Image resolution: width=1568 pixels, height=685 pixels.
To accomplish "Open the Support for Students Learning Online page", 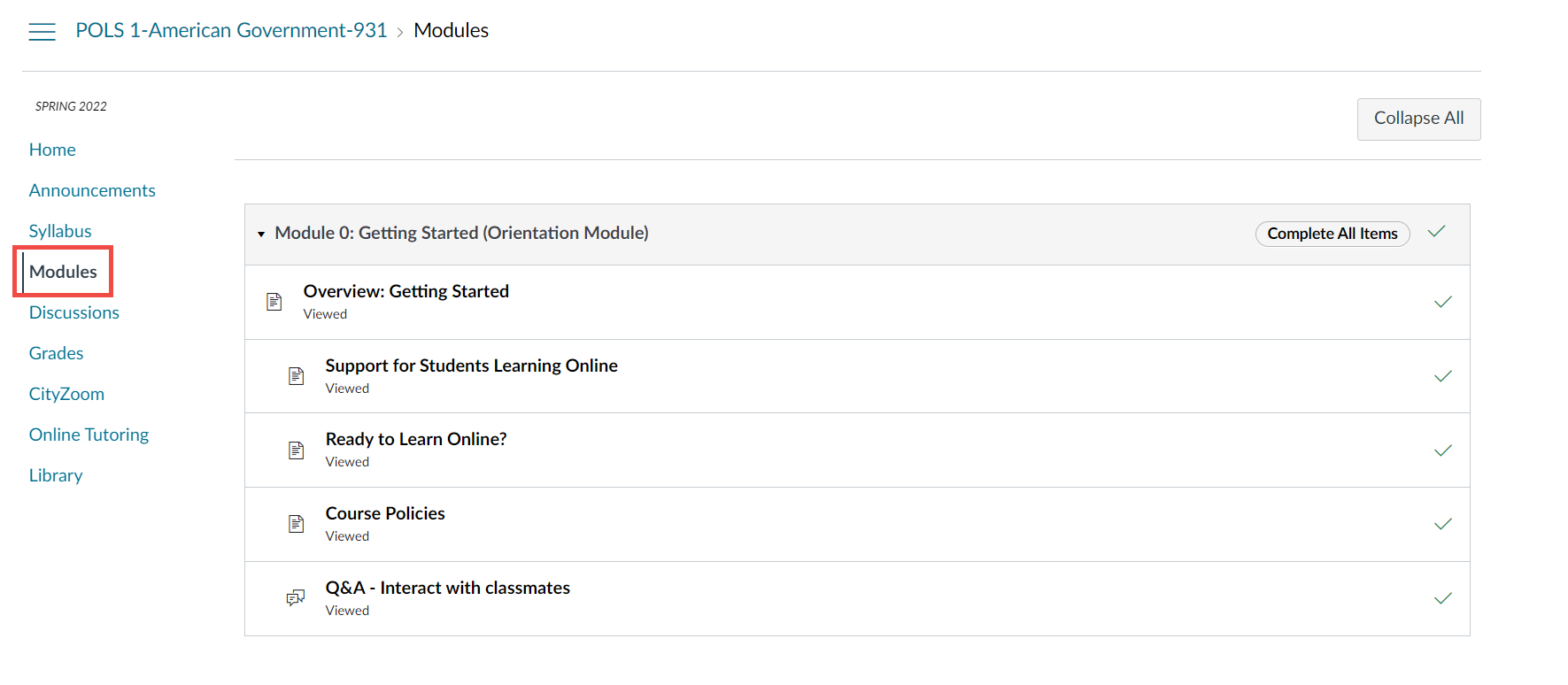I will pyautogui.click(x=472, y=366).
